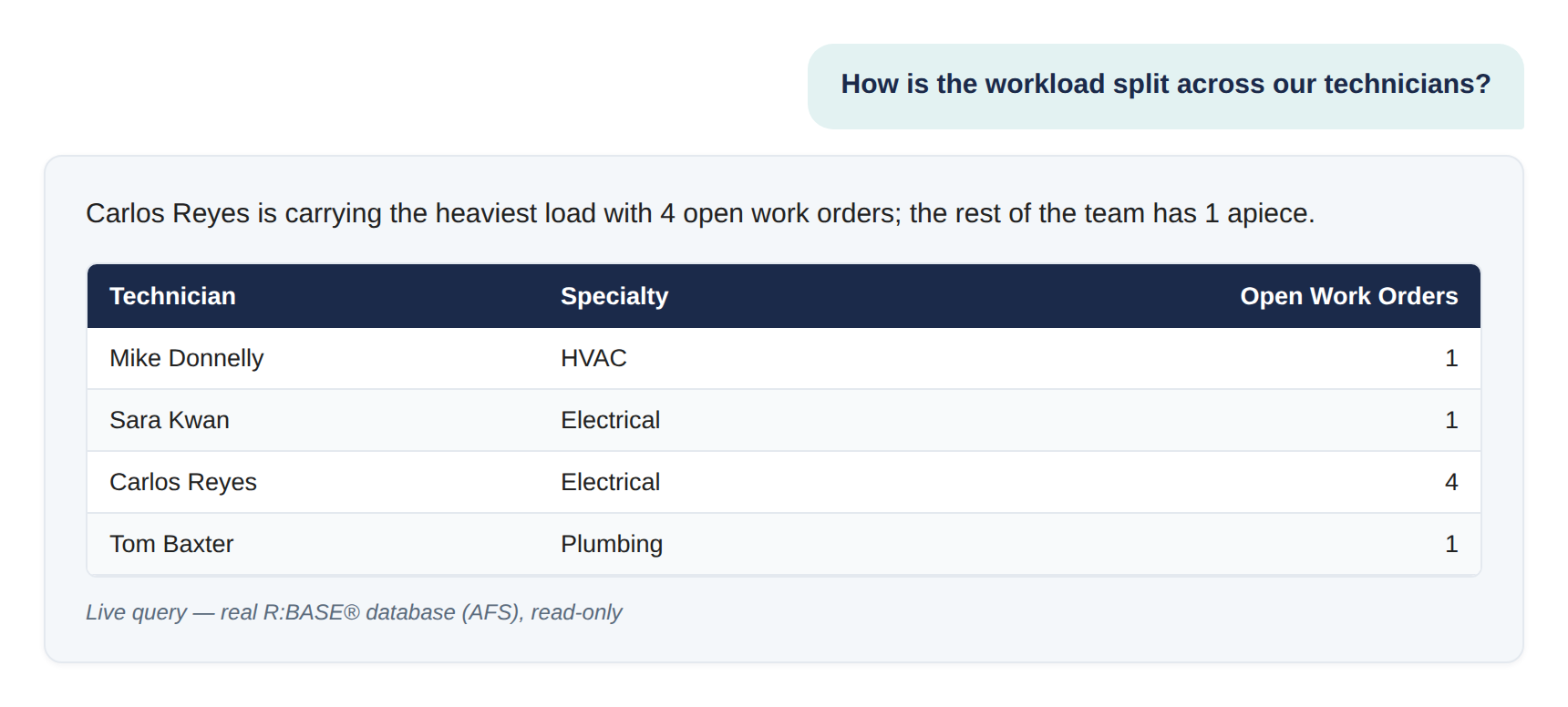The height and width of the screenshot is (707, 1568).
Task: Select the Mike Donnelly name cell
Action: tap(186, 358)
